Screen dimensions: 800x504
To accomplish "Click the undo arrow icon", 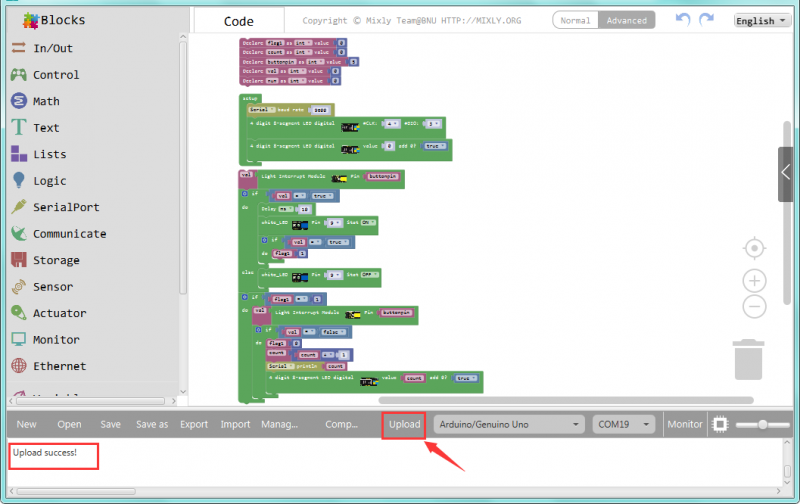I will point(683,20).
